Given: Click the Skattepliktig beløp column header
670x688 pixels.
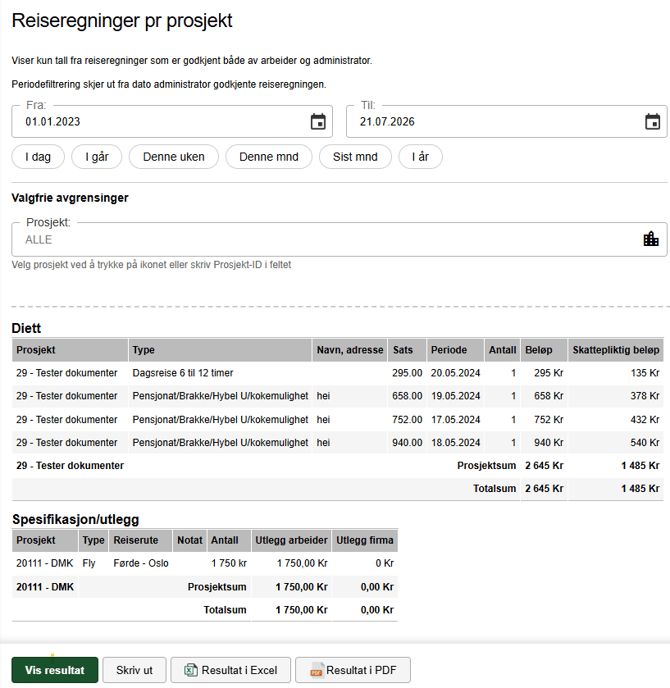Looking at the screenshot, I should pyautogui.click(x=616, y=350).
